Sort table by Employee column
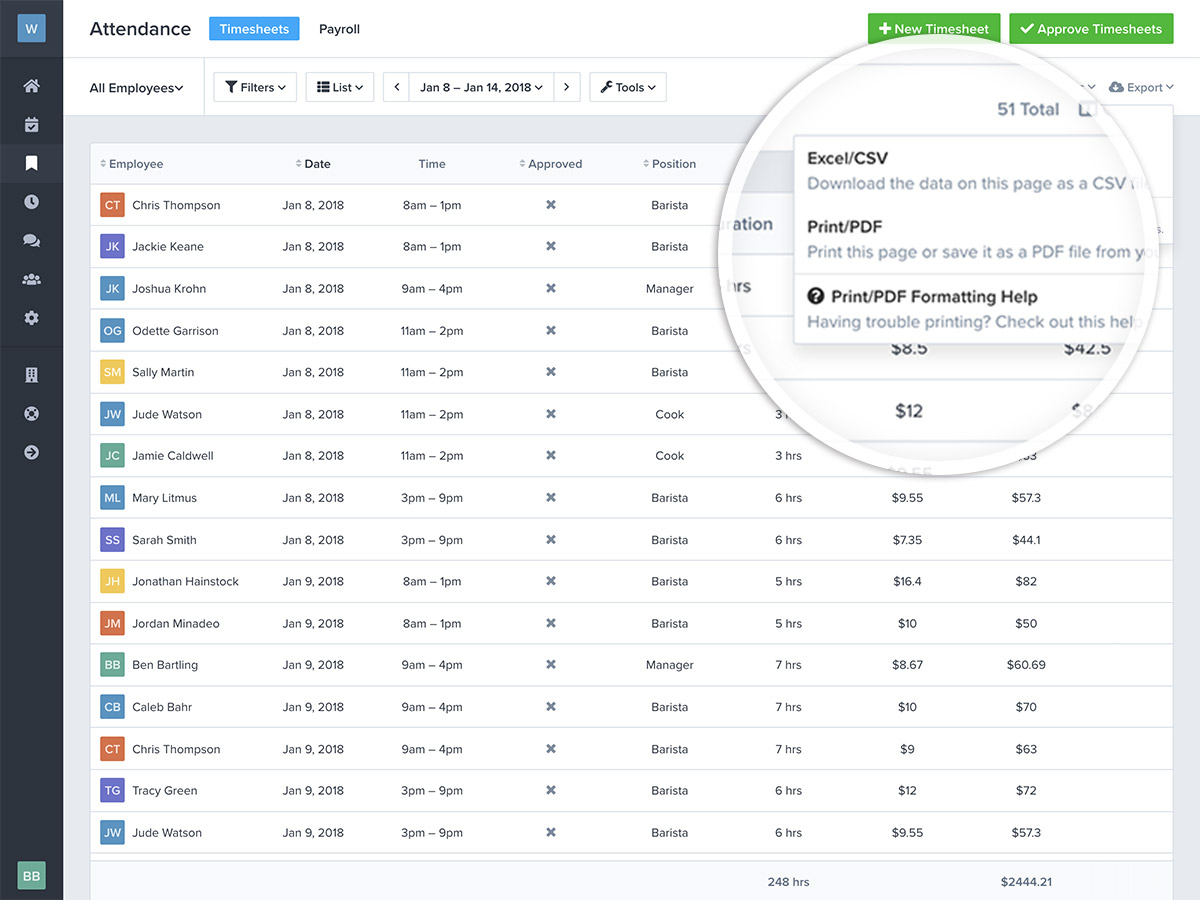1200x900 pixels. click(x=132, y=164)
